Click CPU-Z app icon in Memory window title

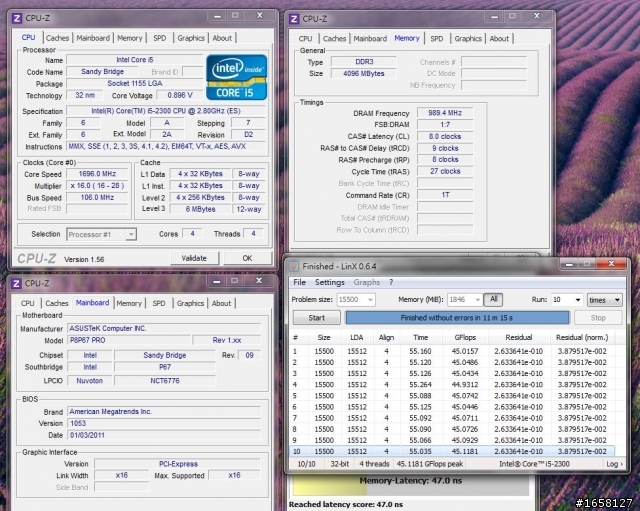[x=294, y=19]
